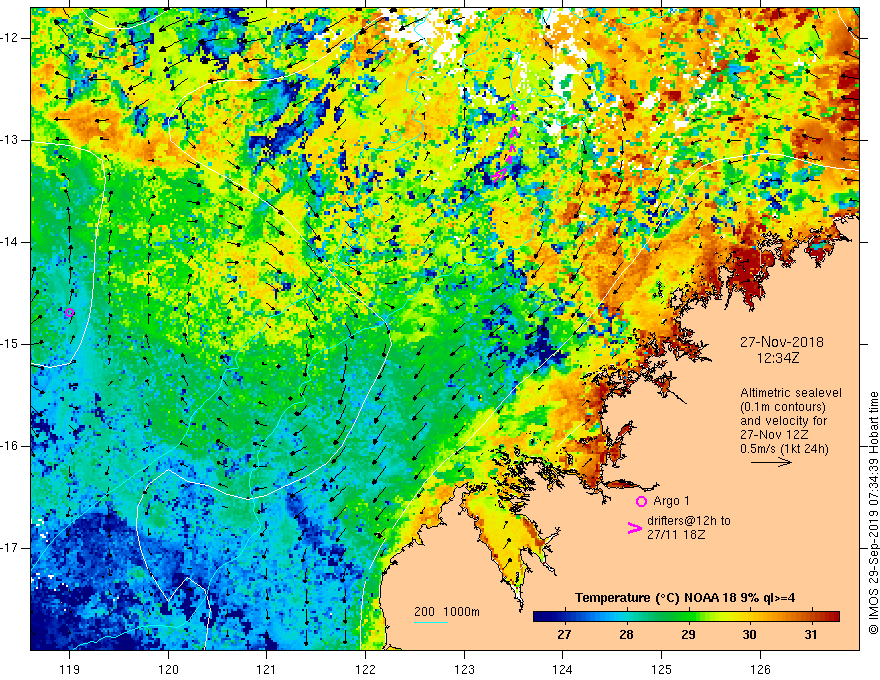Click the 'Altimetric sealevel' legend text
The height and width of the screenshot is (680, 880).
coord(791,393)
